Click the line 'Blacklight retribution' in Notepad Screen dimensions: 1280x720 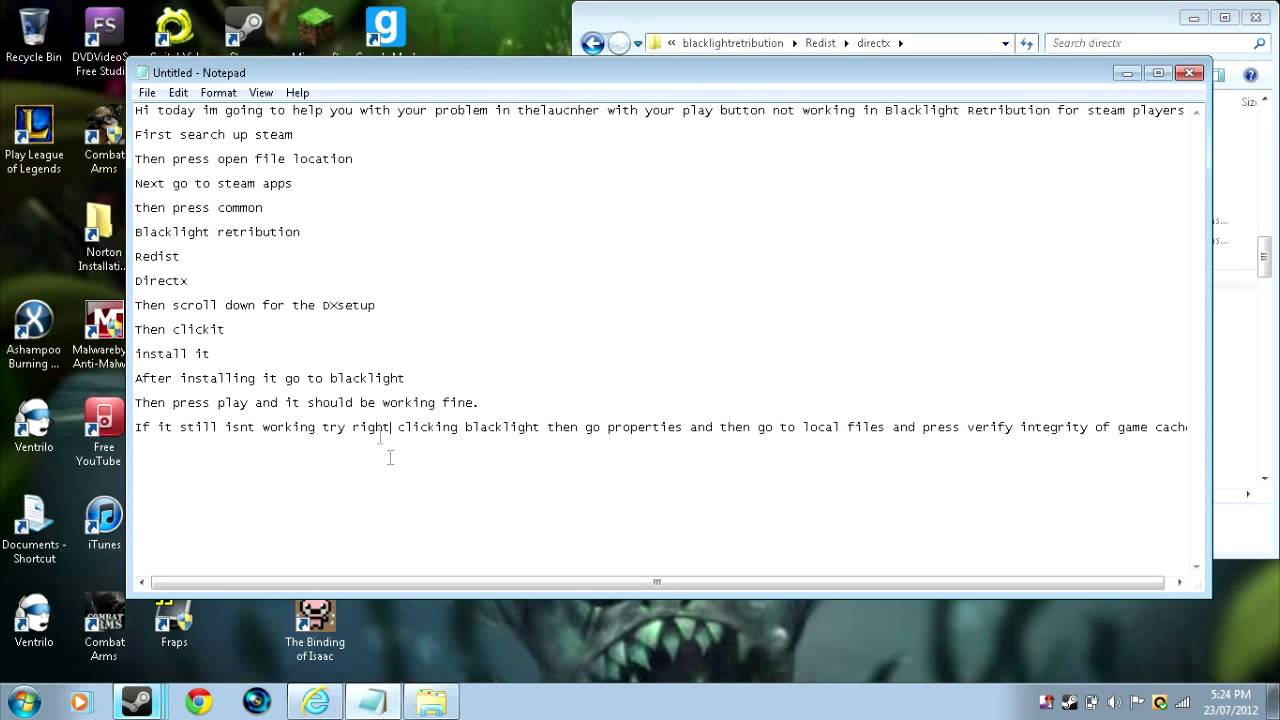coord(217,232)
